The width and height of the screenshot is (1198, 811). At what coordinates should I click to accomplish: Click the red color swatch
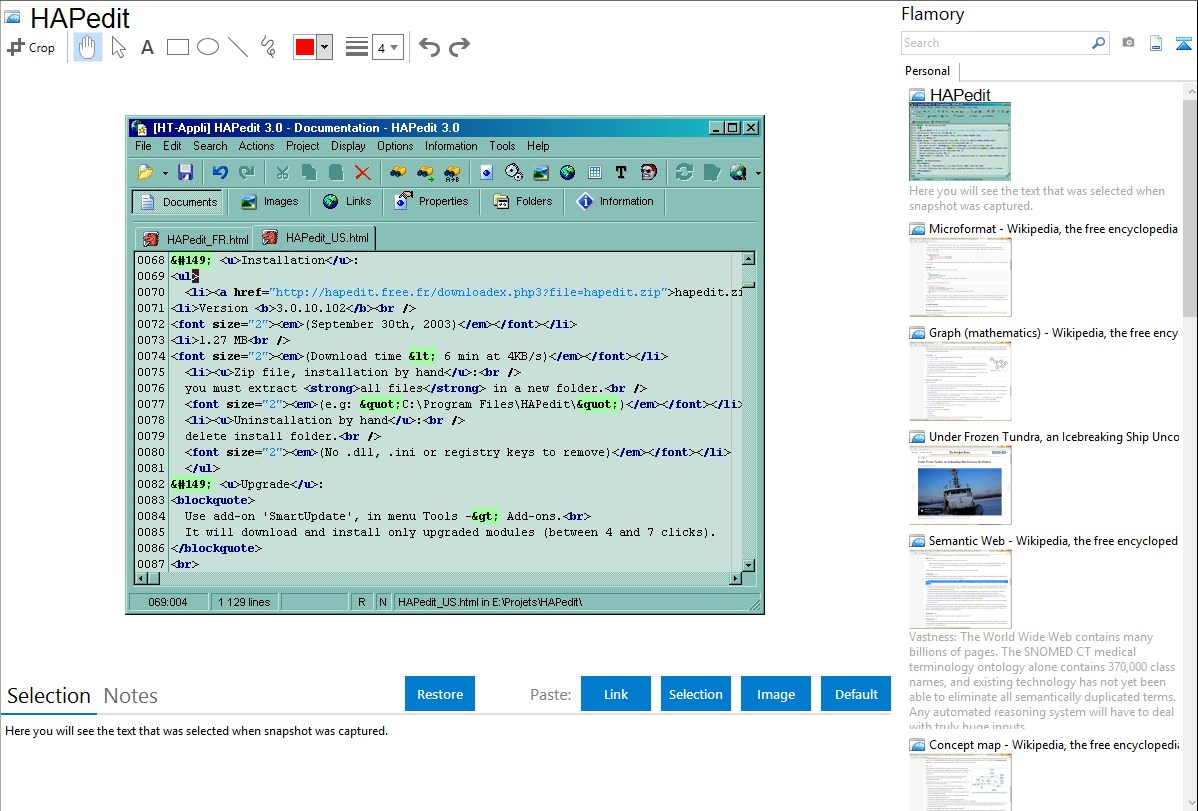click(305, 47)
